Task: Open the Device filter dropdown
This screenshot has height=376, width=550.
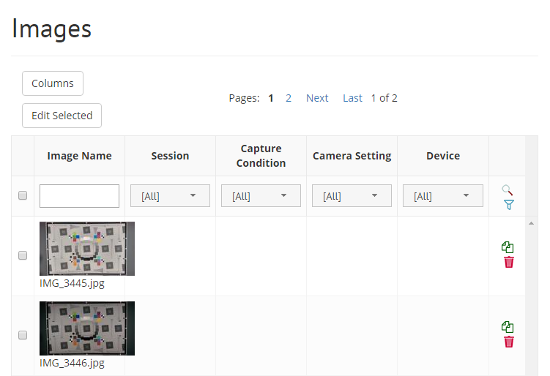Action: click(443, 196)
